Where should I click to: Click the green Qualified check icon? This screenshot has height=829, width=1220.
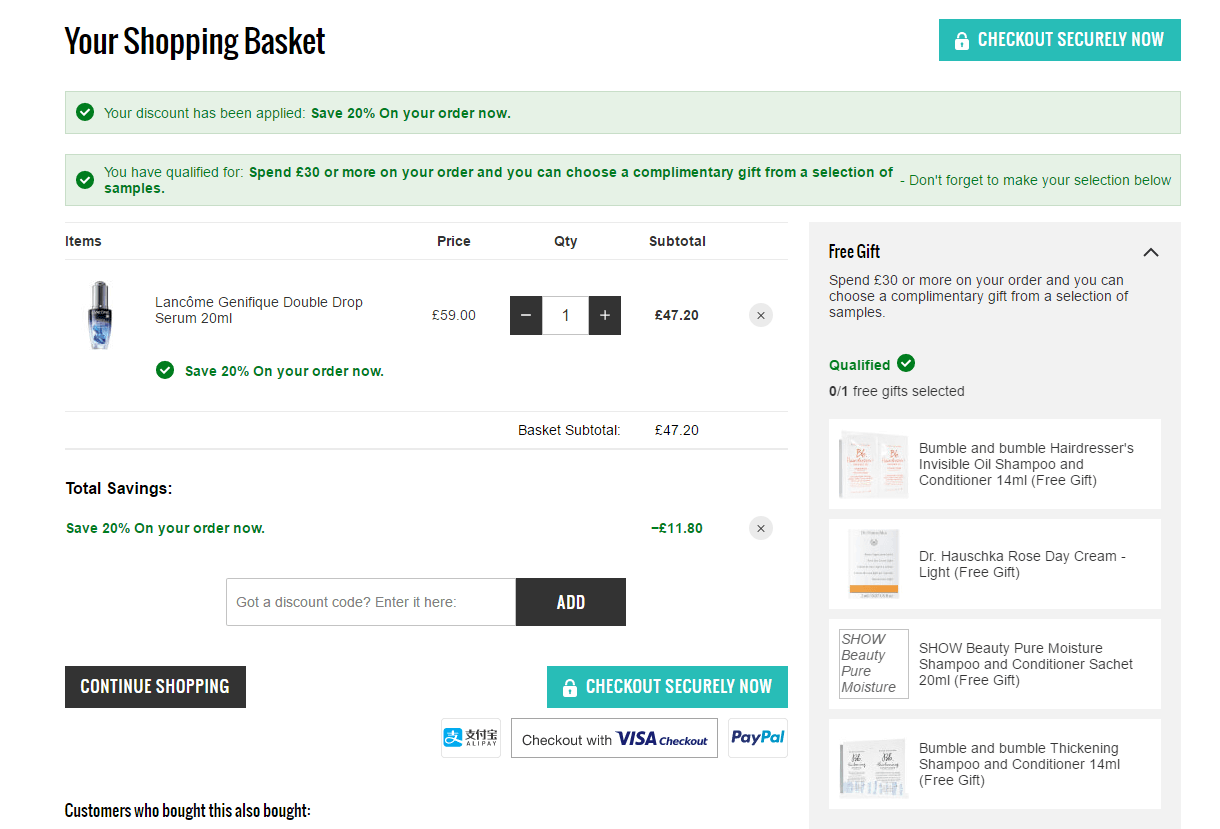coord(906,363)
